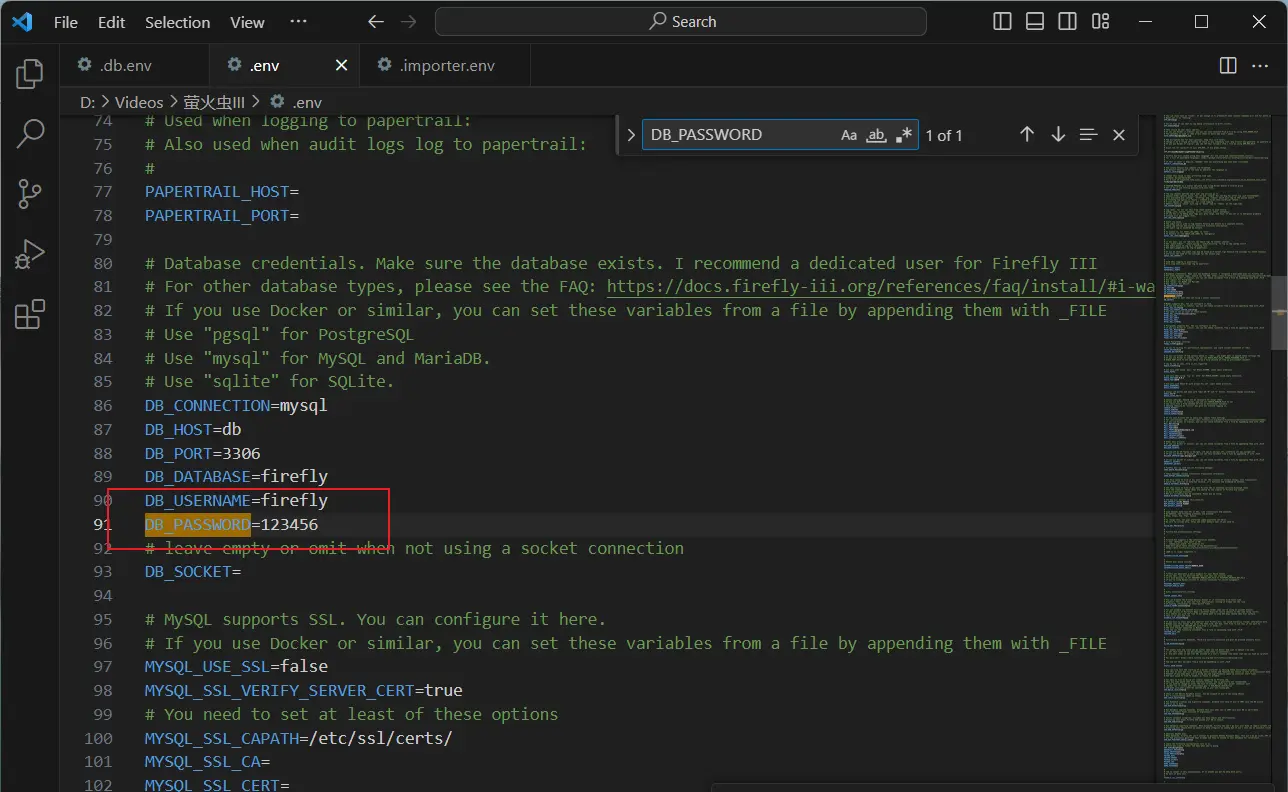1288x792 pixels.
Task: Toggle Match Case in find box
Action: pos(849,135)
